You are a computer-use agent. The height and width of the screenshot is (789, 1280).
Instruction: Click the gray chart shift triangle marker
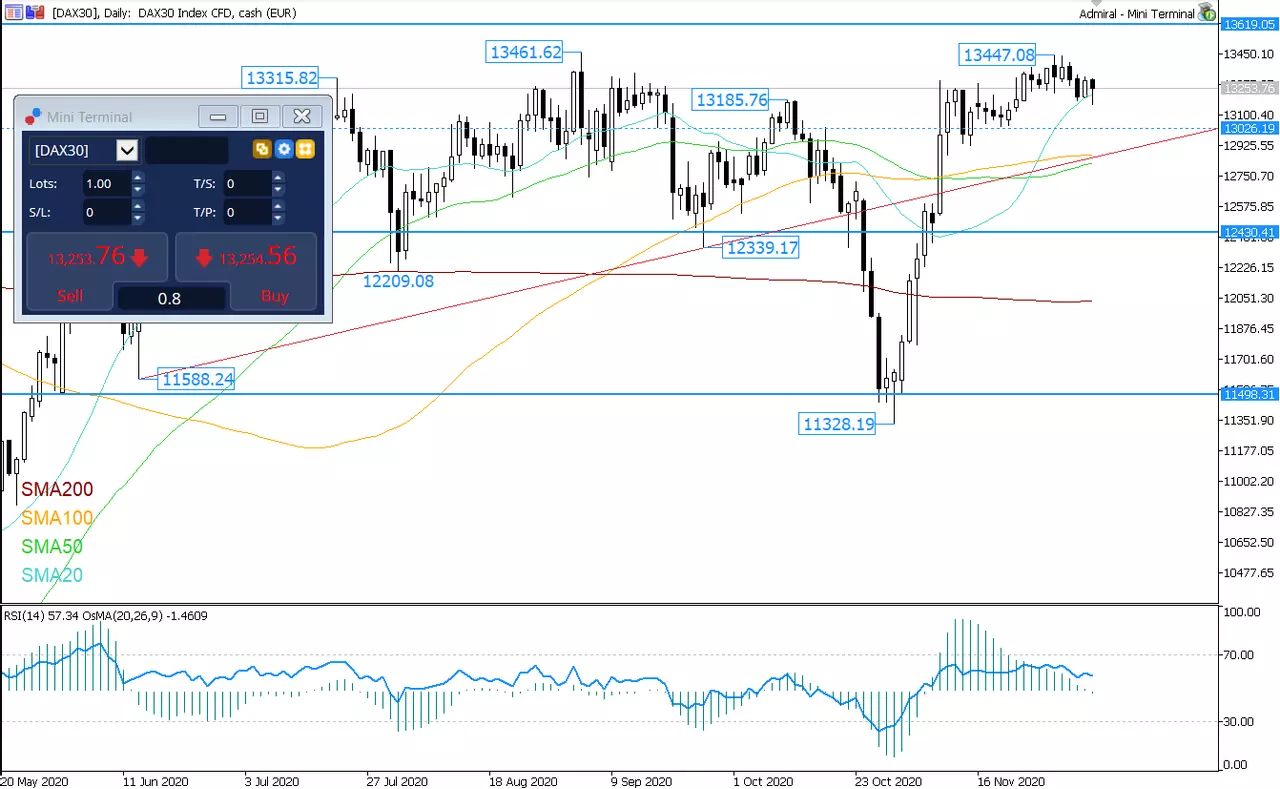(x=1096, y=3)
